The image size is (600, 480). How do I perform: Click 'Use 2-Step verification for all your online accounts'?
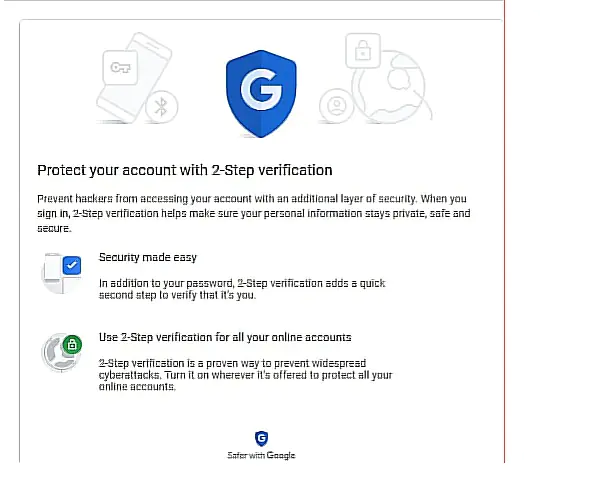tap(224, 337)
